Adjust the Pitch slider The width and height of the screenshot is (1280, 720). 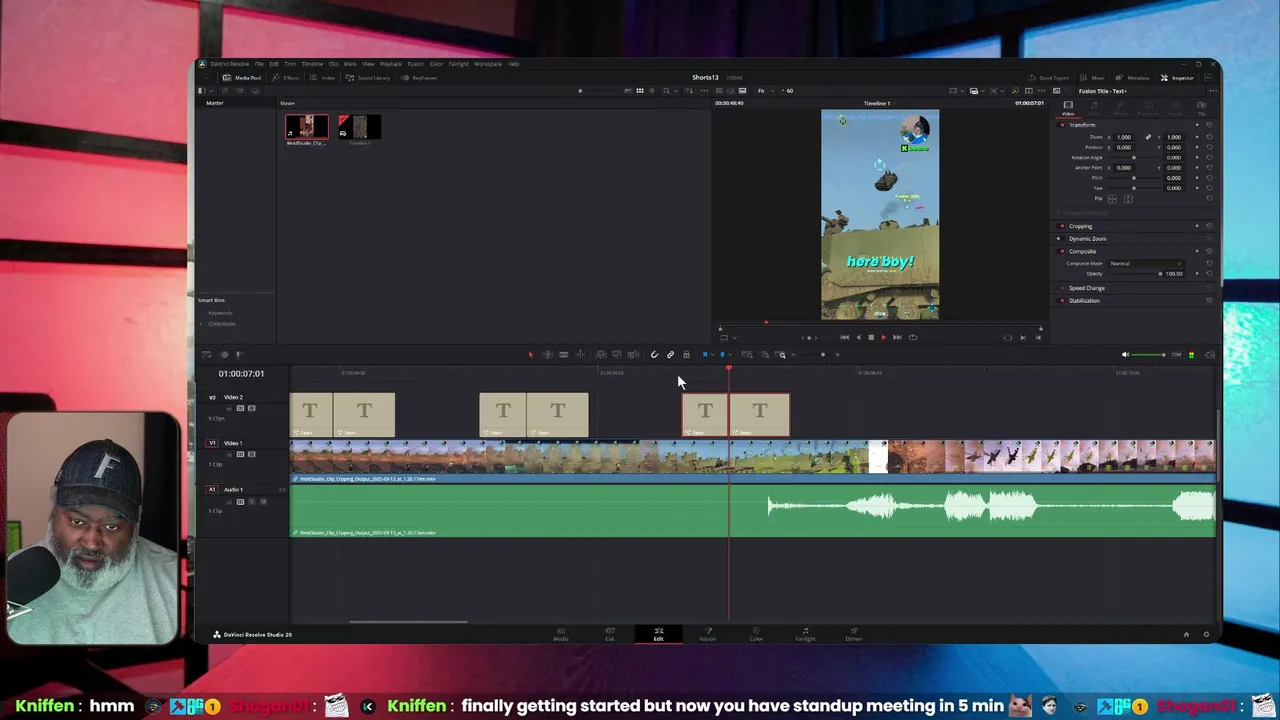(x=1134, y=178)
